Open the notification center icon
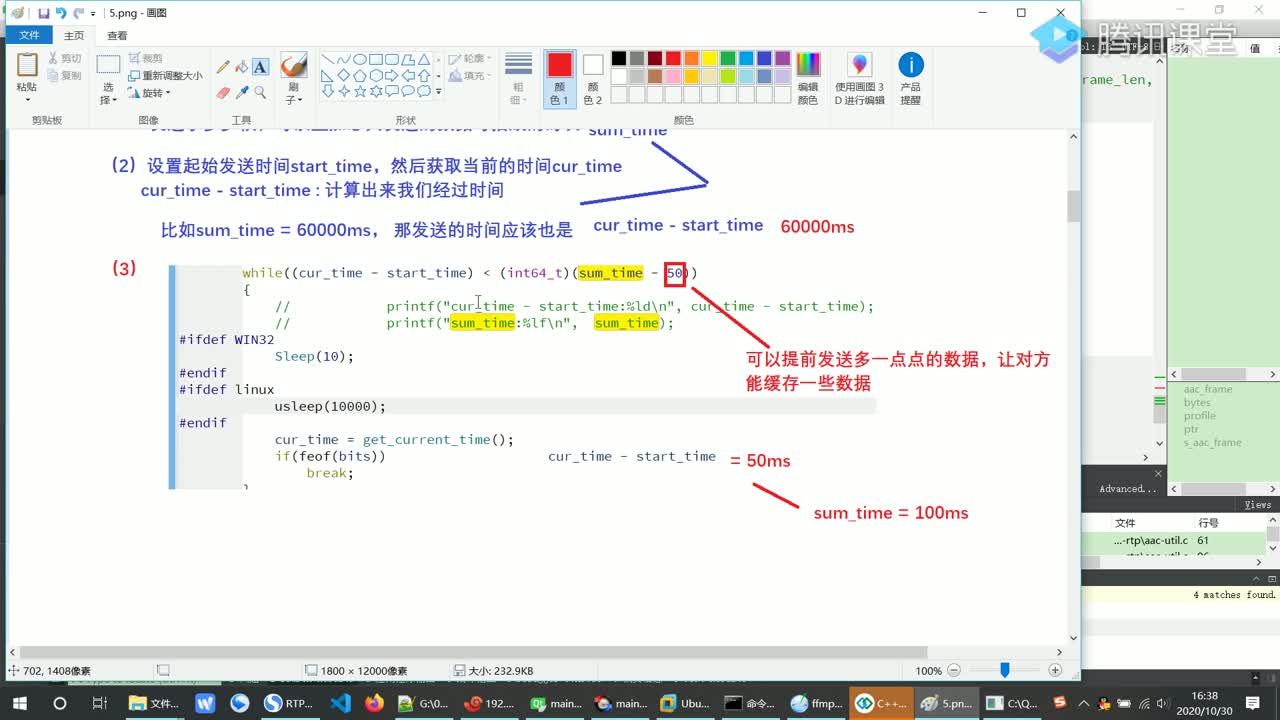The width and height of the screenshot is (1280, 720). (1253, 703)
